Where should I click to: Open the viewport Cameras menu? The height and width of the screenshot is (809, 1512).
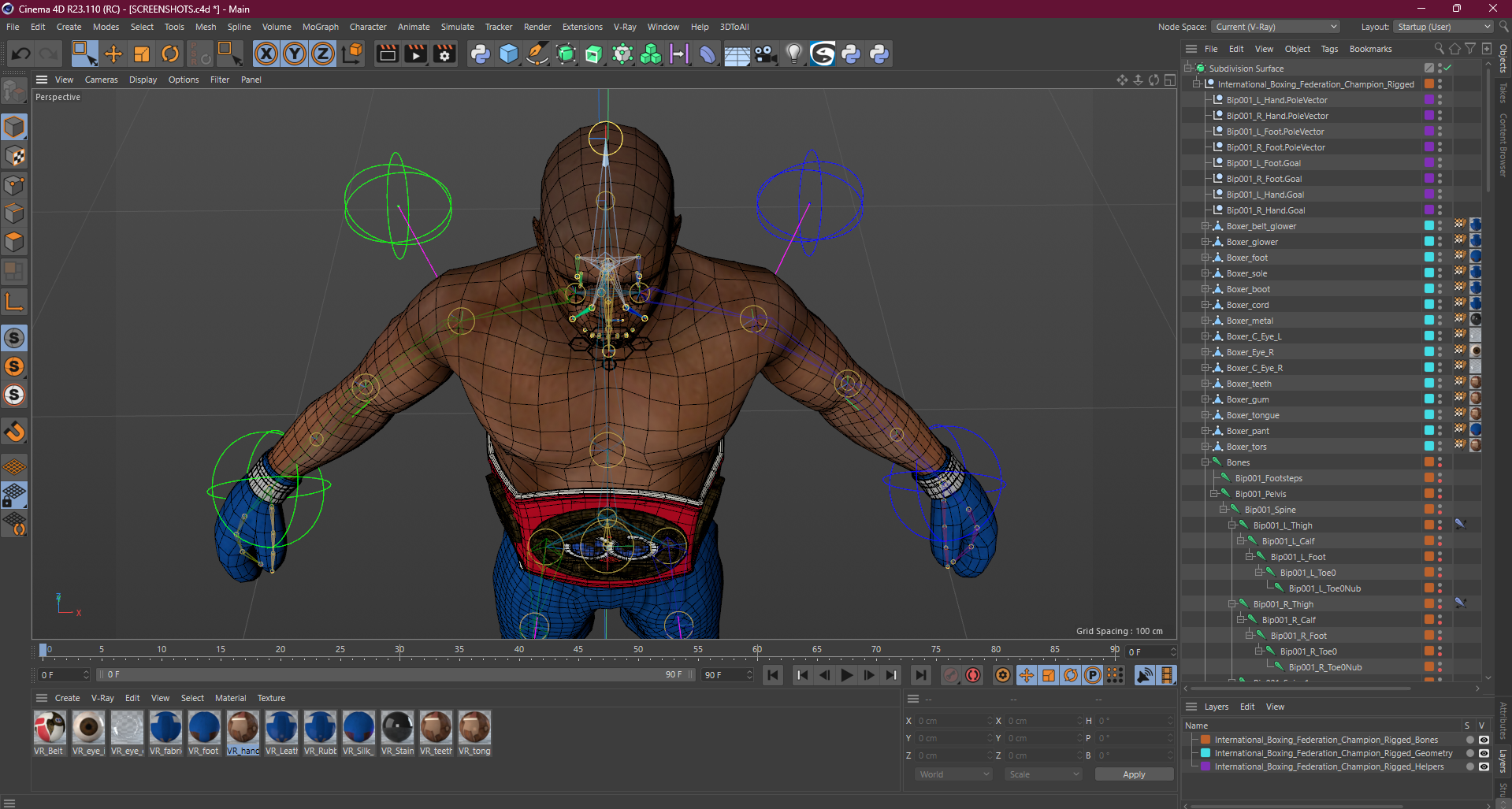tap(101, 80)
